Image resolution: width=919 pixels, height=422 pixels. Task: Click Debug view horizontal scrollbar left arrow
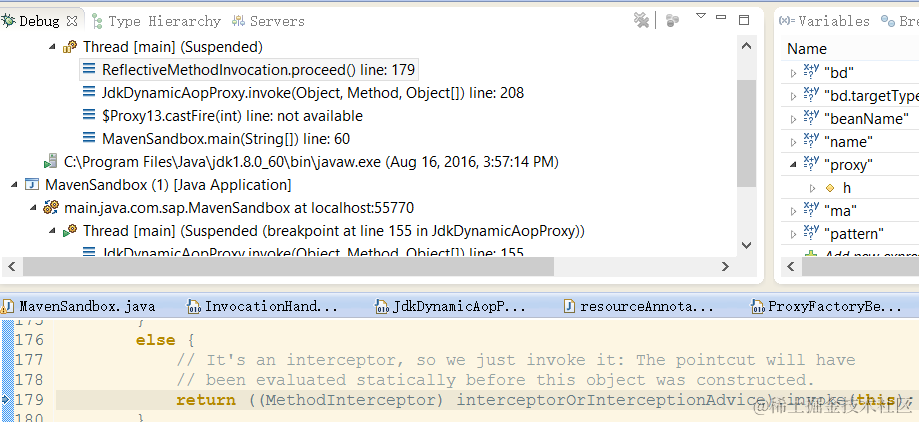(11, 267)
